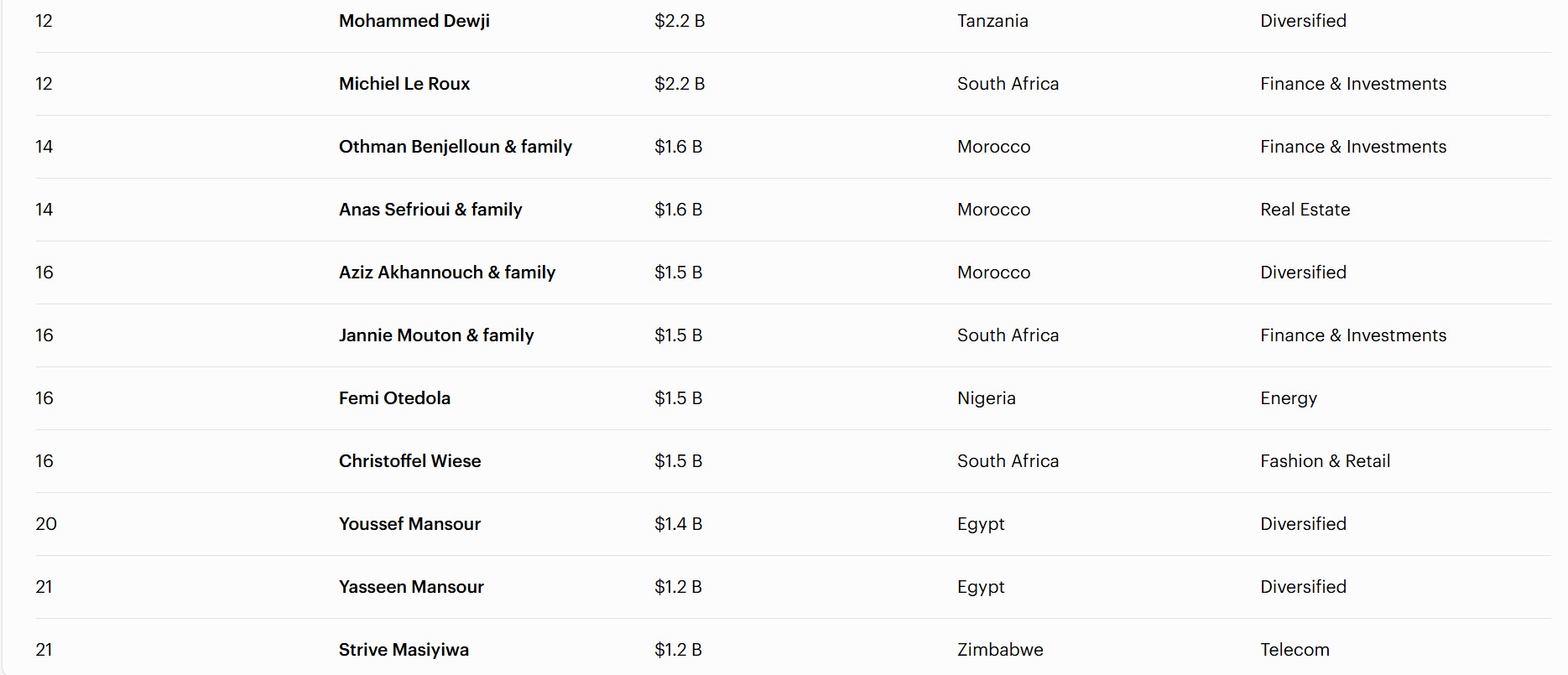Click Yasseen Mansour name

tap(411, 587)
